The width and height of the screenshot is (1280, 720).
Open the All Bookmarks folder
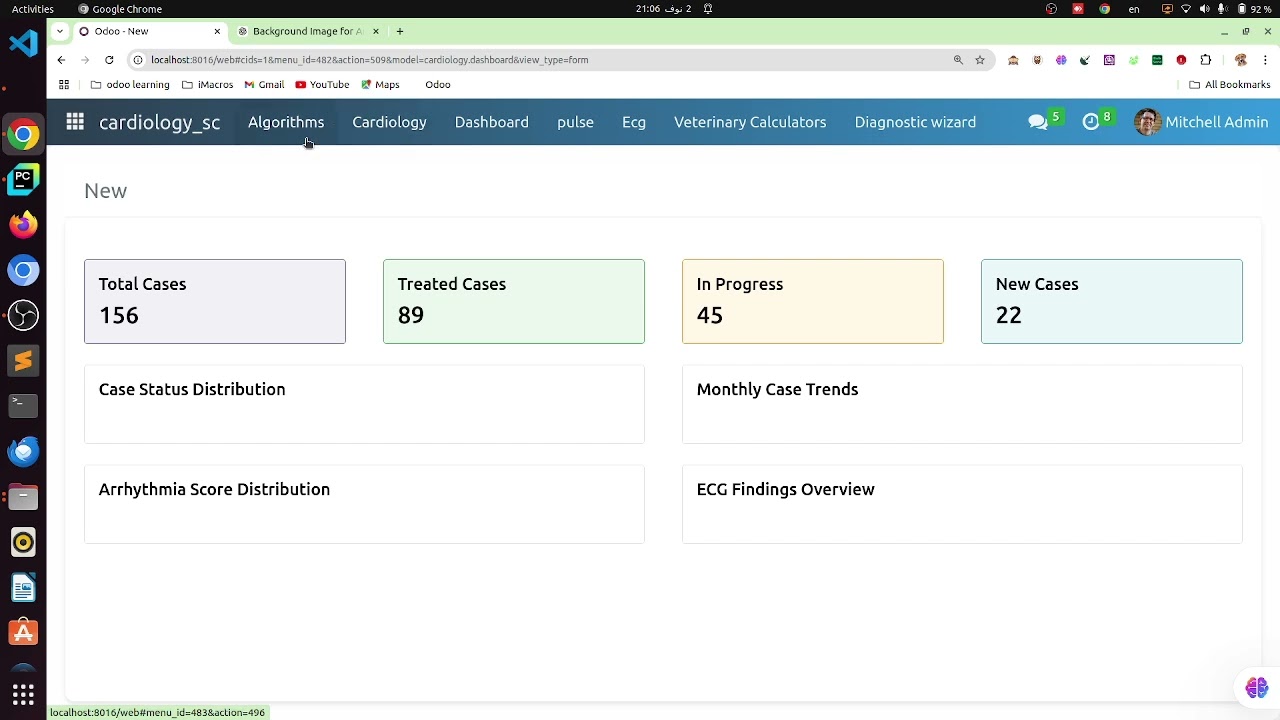coord(1229,85)
